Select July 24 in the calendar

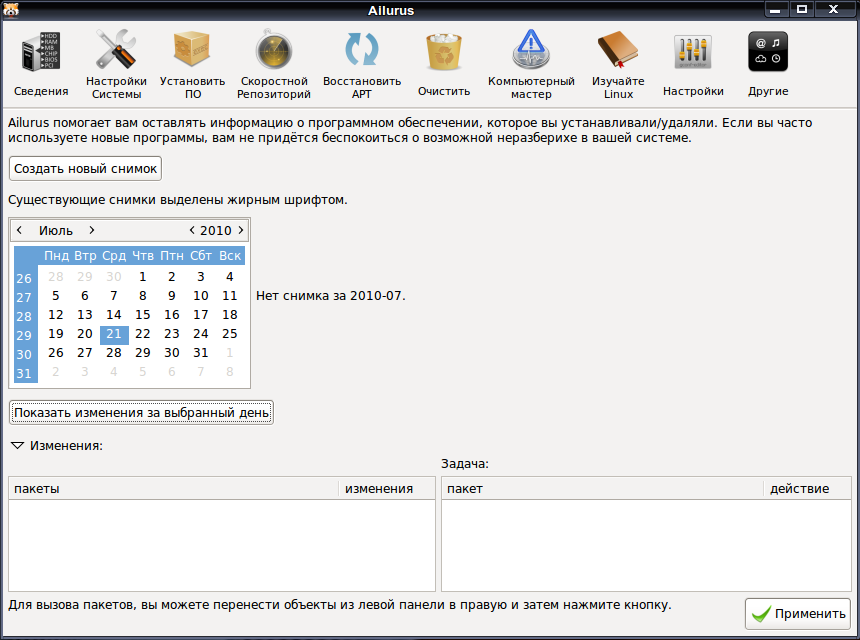(201, 333)
